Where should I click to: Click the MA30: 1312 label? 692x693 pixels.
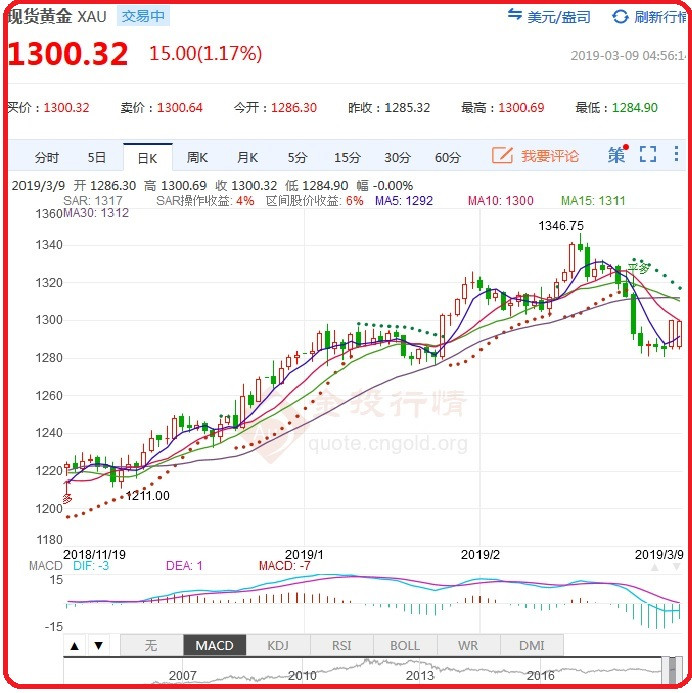tap(96, 213)
